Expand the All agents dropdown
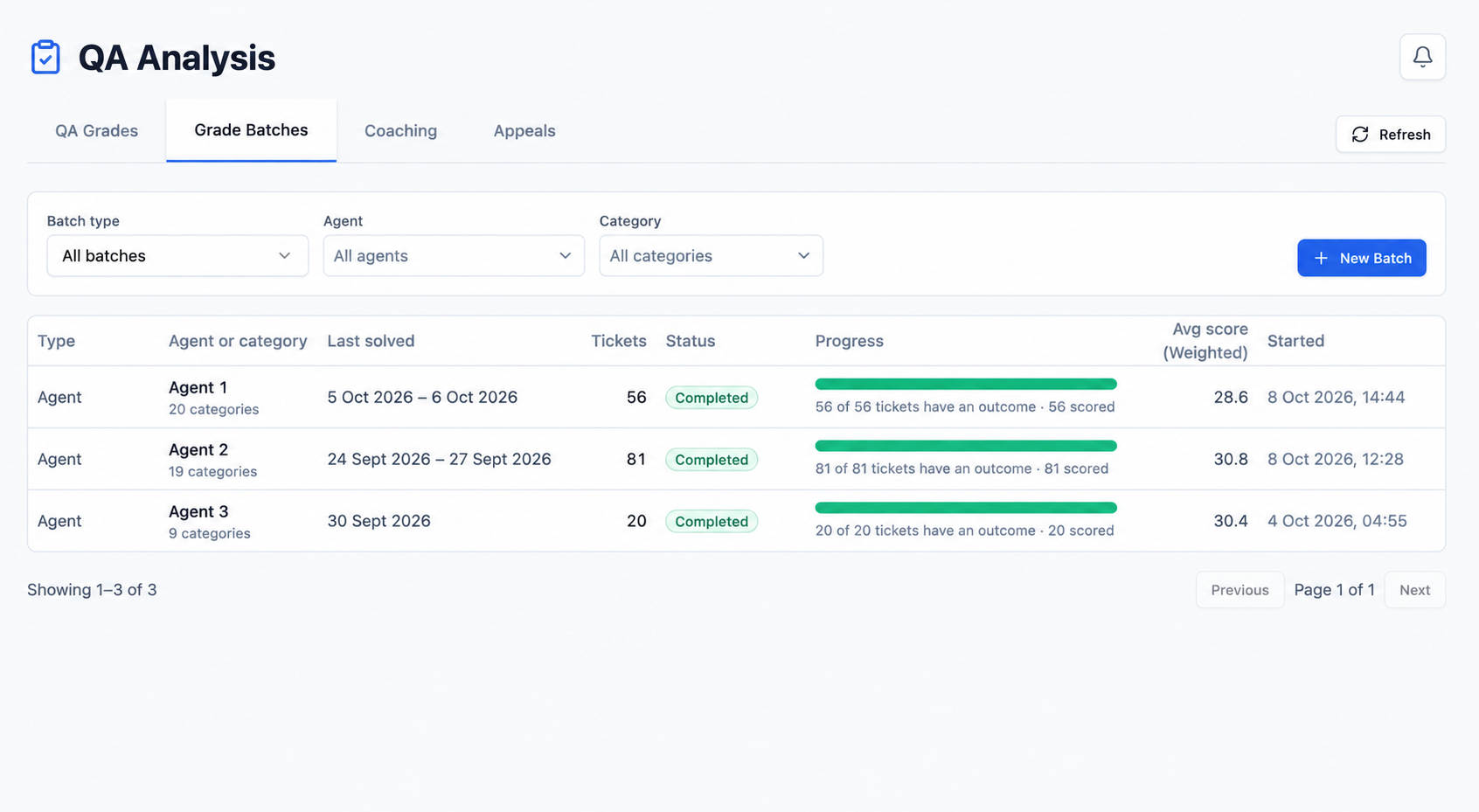Viewport: 1479px width, 812px height. tap(454, 256)
